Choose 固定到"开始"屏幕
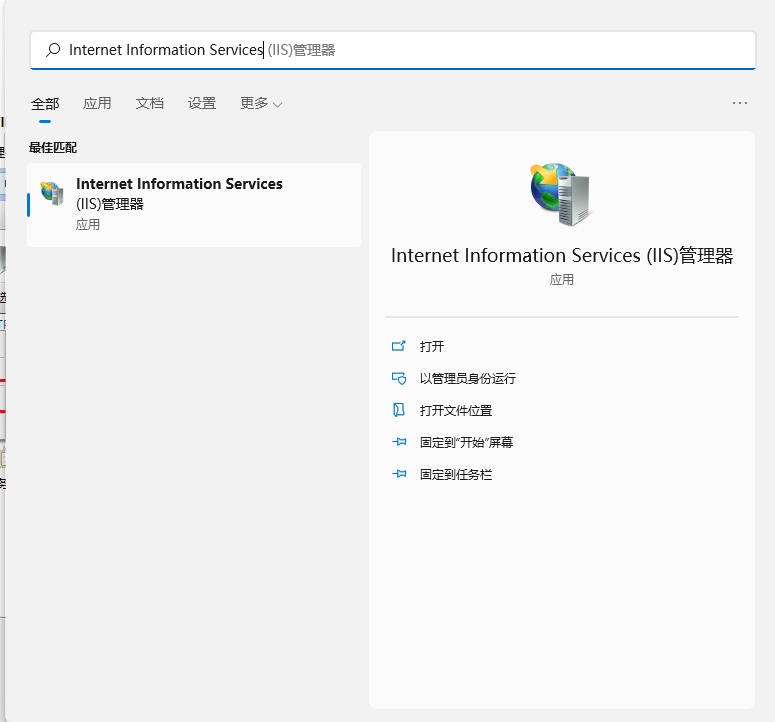This screenshot has width=775, height=722. pyautogui.click(x=466, y=442)
